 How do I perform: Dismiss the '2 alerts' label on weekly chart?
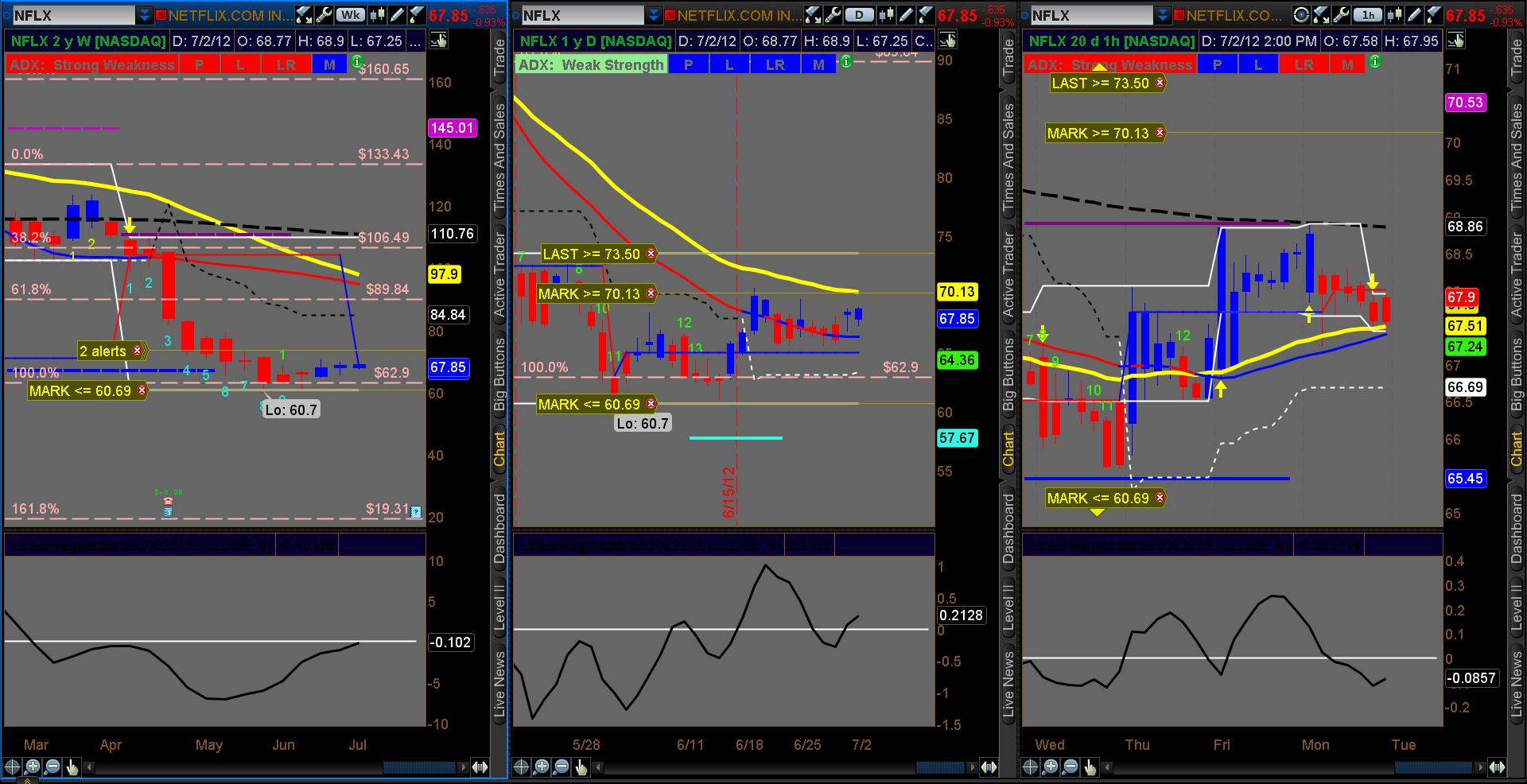click(137, 351)
